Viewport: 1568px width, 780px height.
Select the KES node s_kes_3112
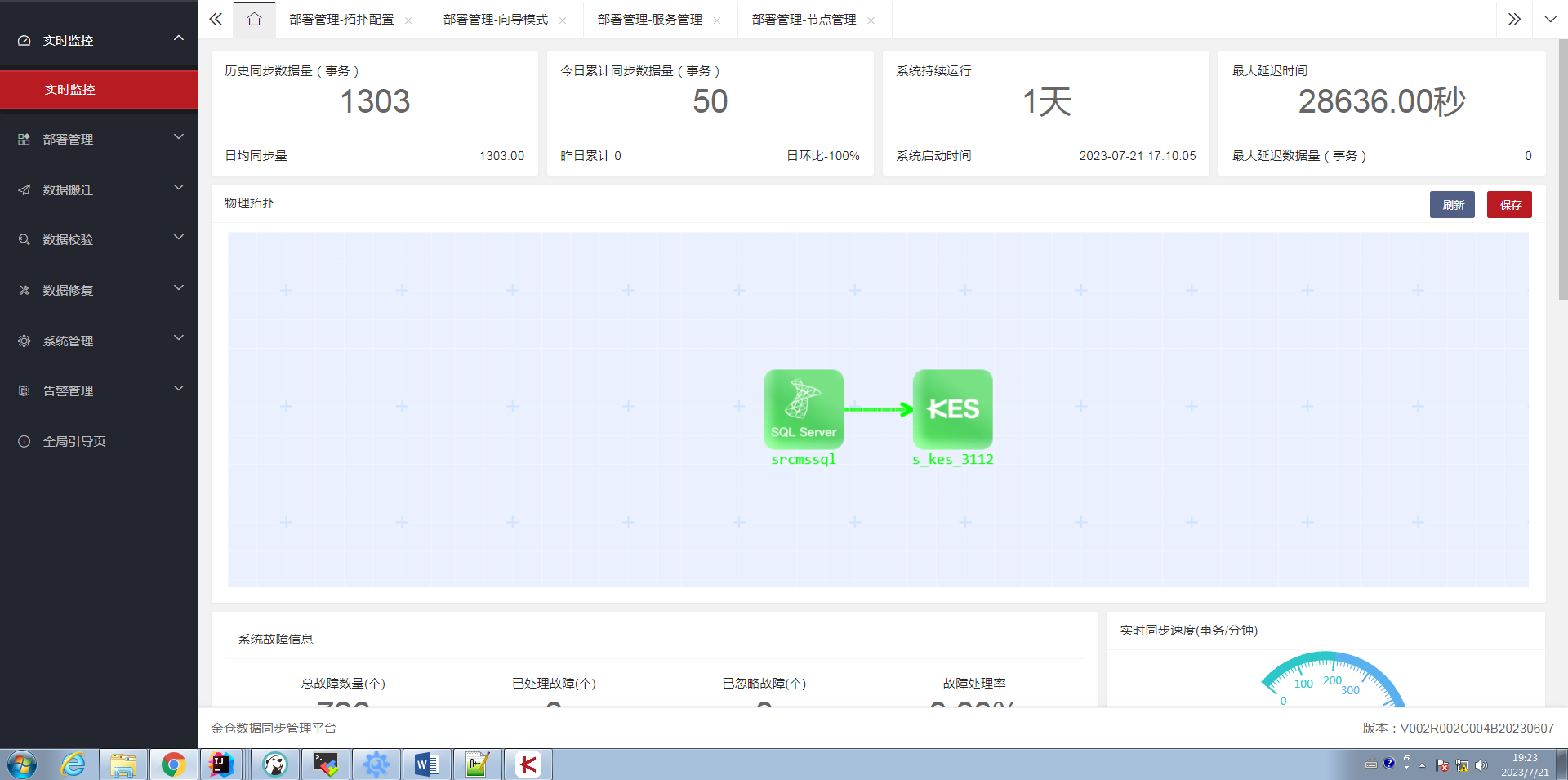952,409
